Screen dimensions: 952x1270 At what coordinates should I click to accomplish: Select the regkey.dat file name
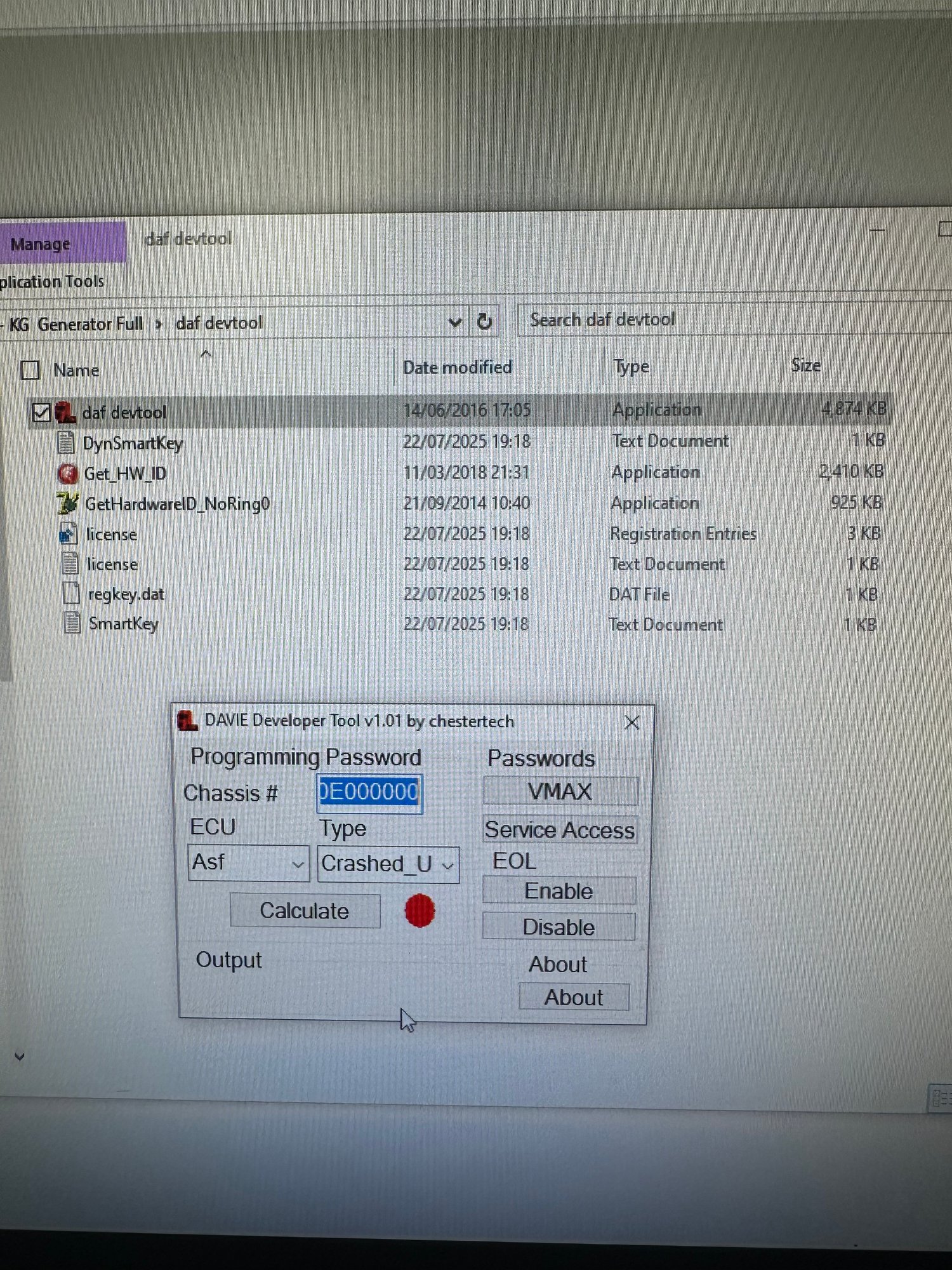coord(126,594)
